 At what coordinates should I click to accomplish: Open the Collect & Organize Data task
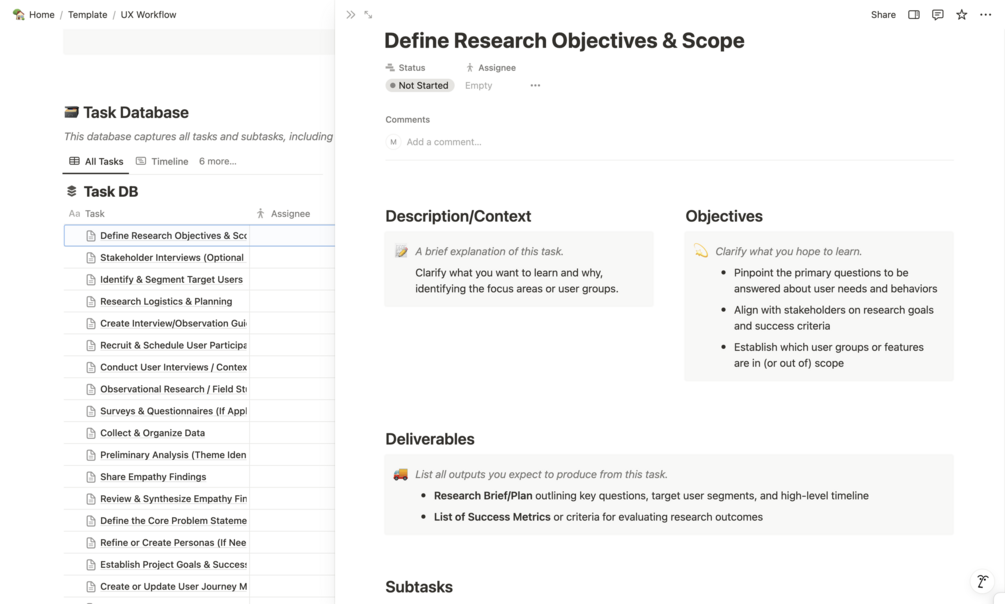(x=152, y=433)
